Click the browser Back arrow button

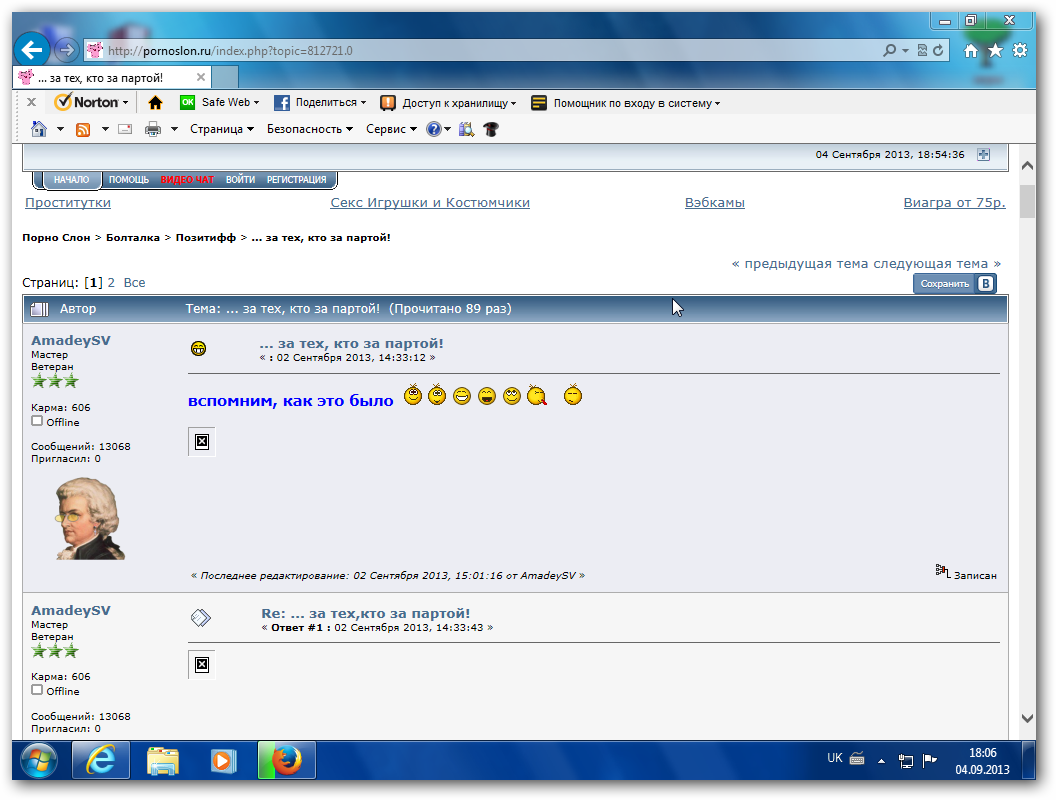pos(32,49)
